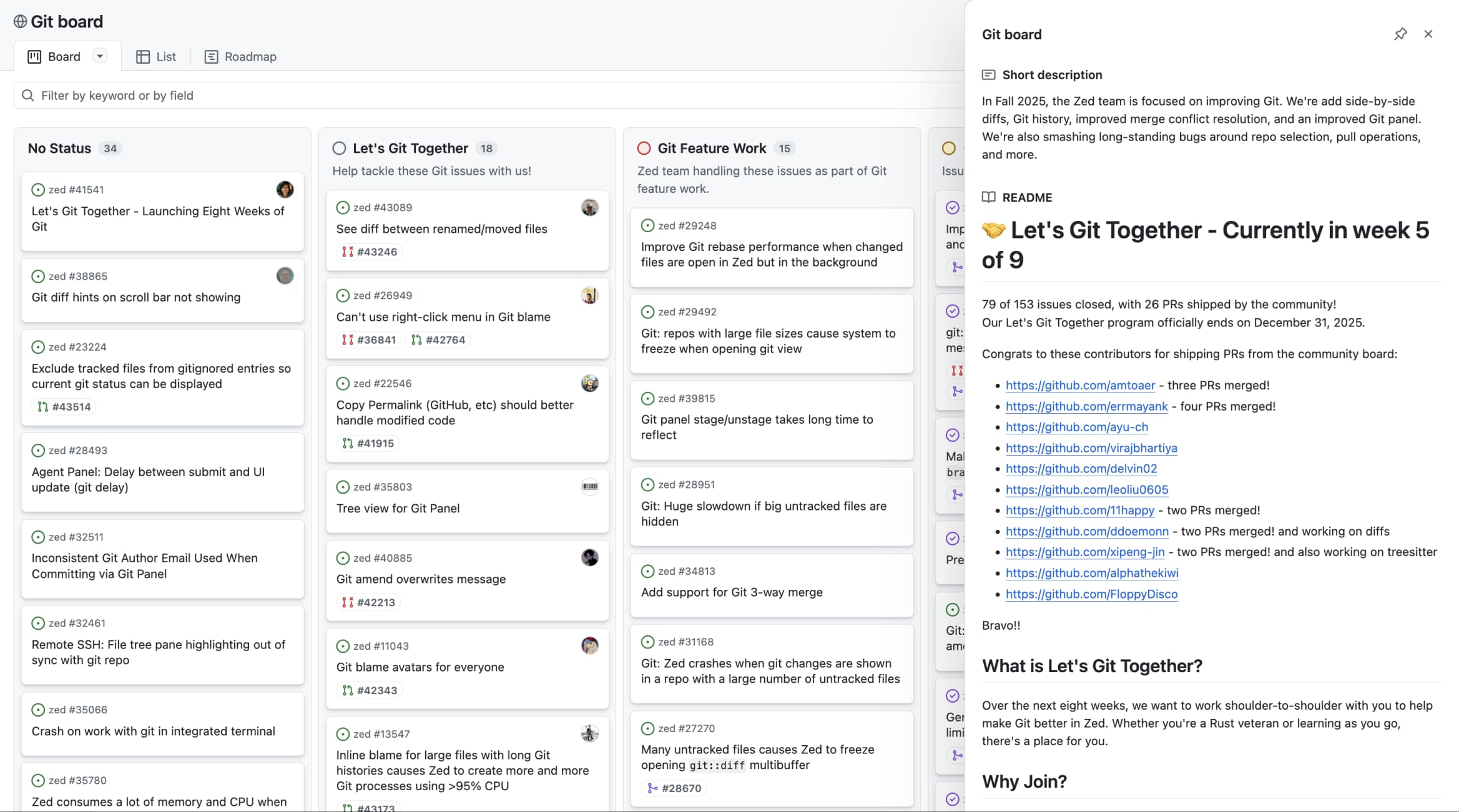Click the open-issue circle on zed #29248 card
The width and height of the screenshot is (1459, 812).
click(647, 225)
